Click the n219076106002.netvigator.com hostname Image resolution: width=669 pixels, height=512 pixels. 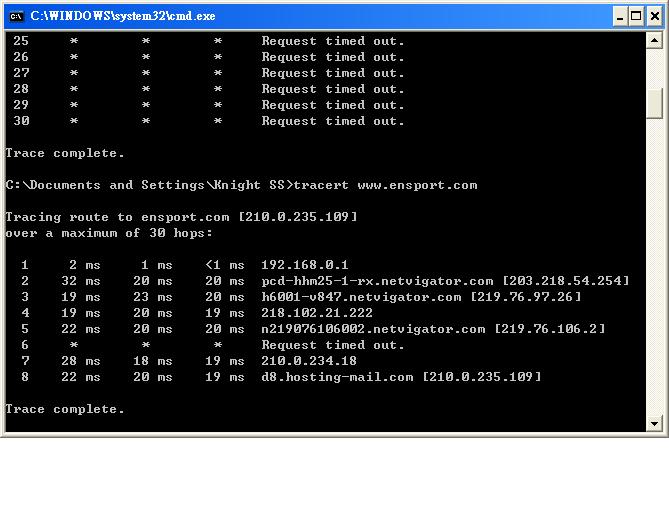pyautogui.click(x=373, y=329)
